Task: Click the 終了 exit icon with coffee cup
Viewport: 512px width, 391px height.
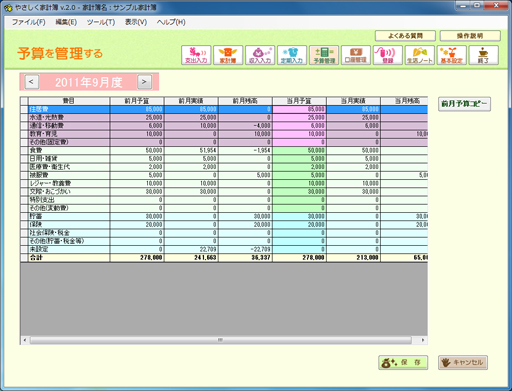Action: pos(484,55)
